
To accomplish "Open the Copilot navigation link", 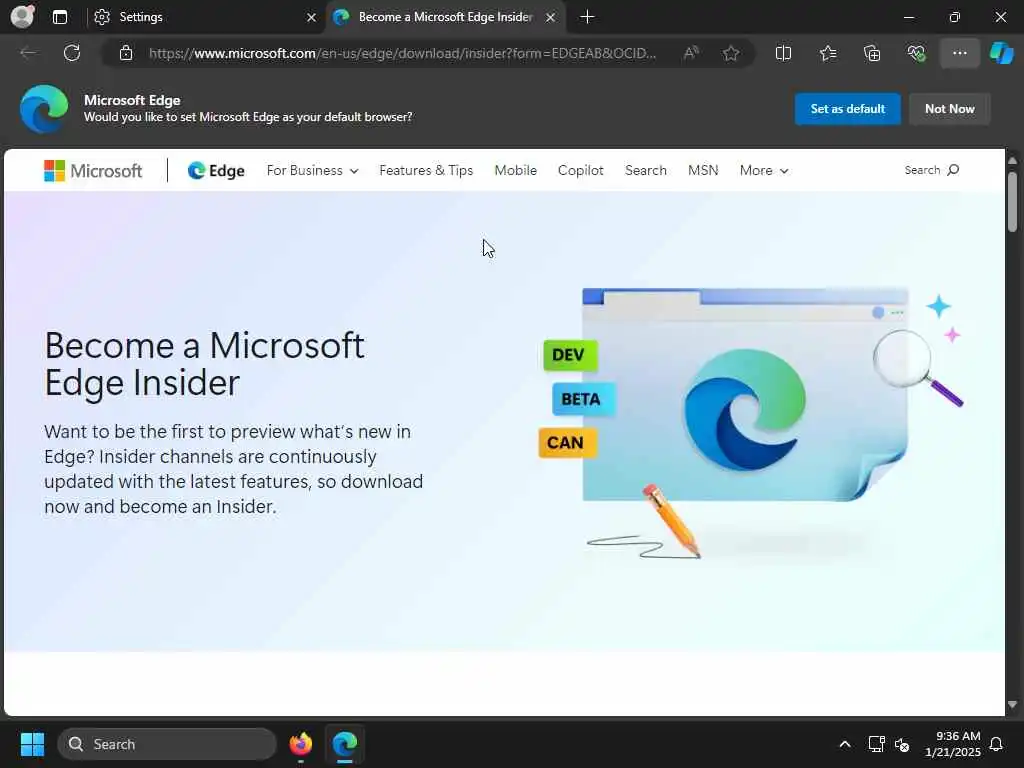I will [581, 170].
